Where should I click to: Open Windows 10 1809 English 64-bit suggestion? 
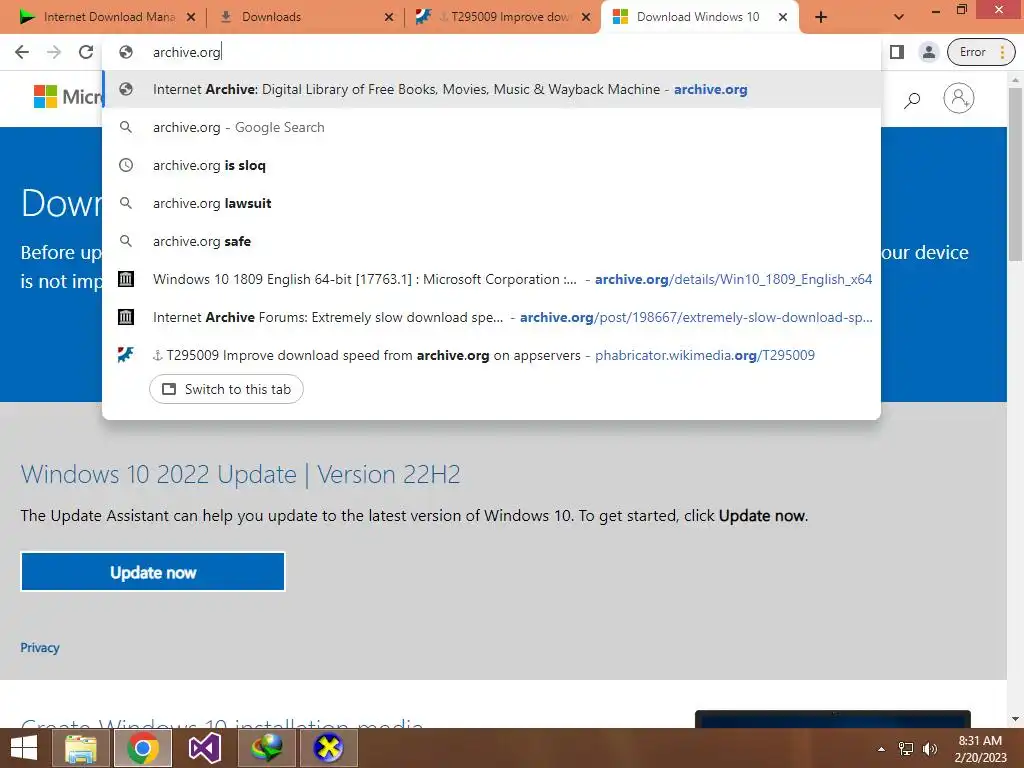491,279
